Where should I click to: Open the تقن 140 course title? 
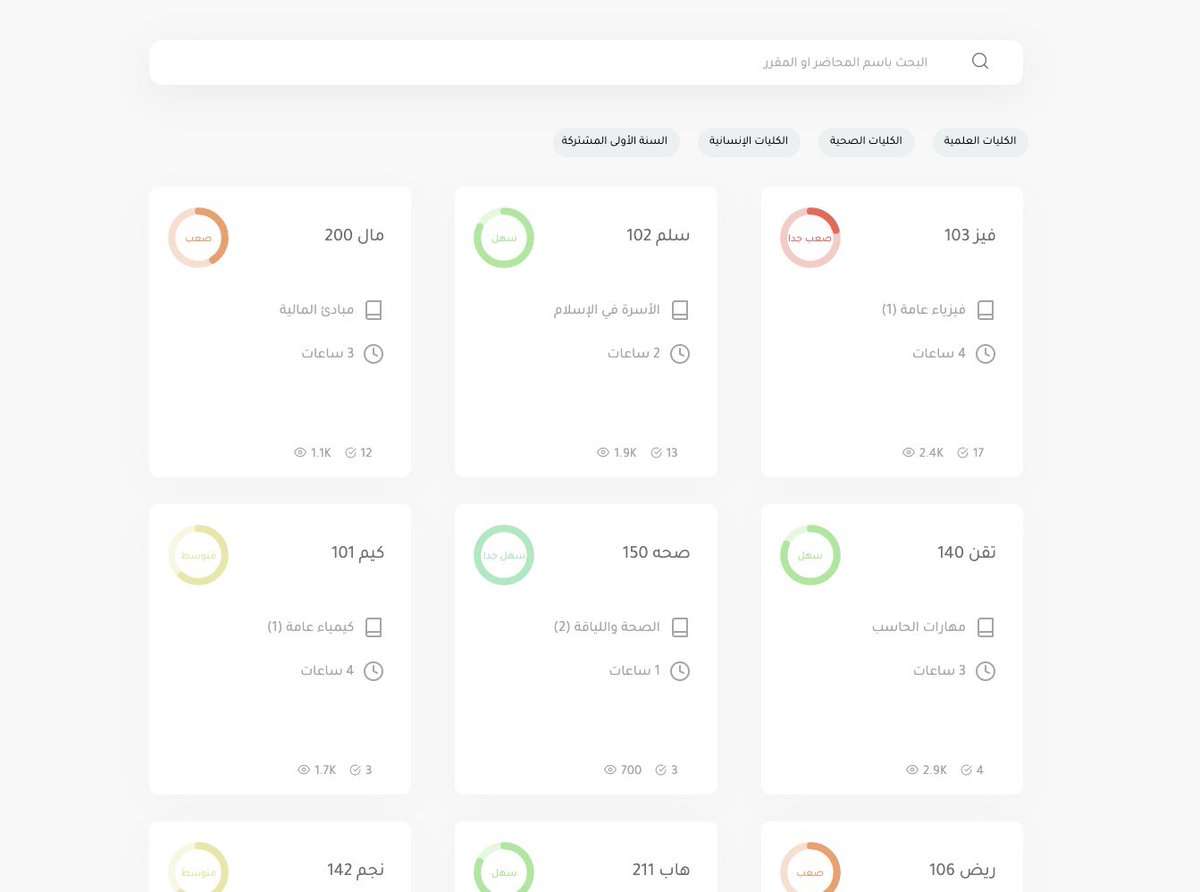966,552
